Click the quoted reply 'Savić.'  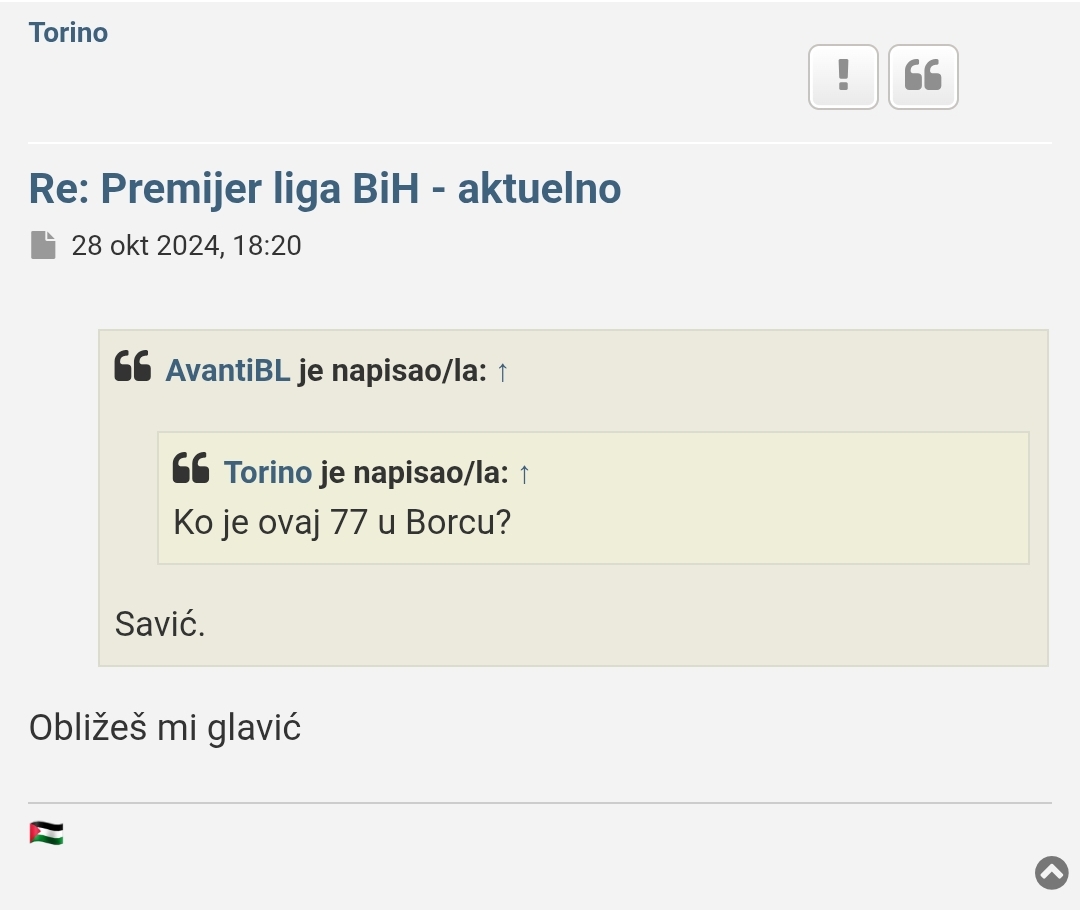[160, 624]
